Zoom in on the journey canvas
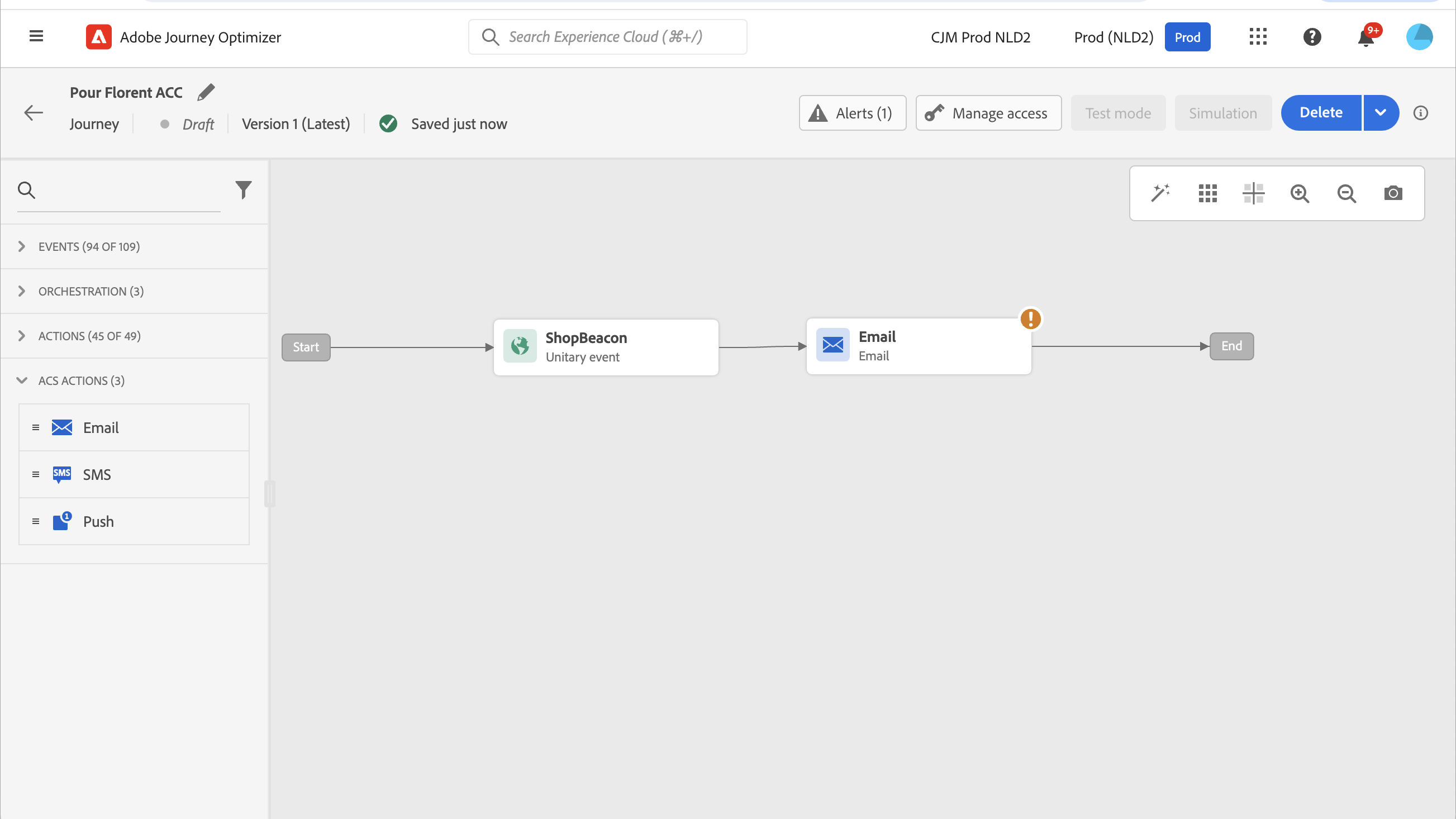The image size is (1456, 819). click(x=1300, y=193)
